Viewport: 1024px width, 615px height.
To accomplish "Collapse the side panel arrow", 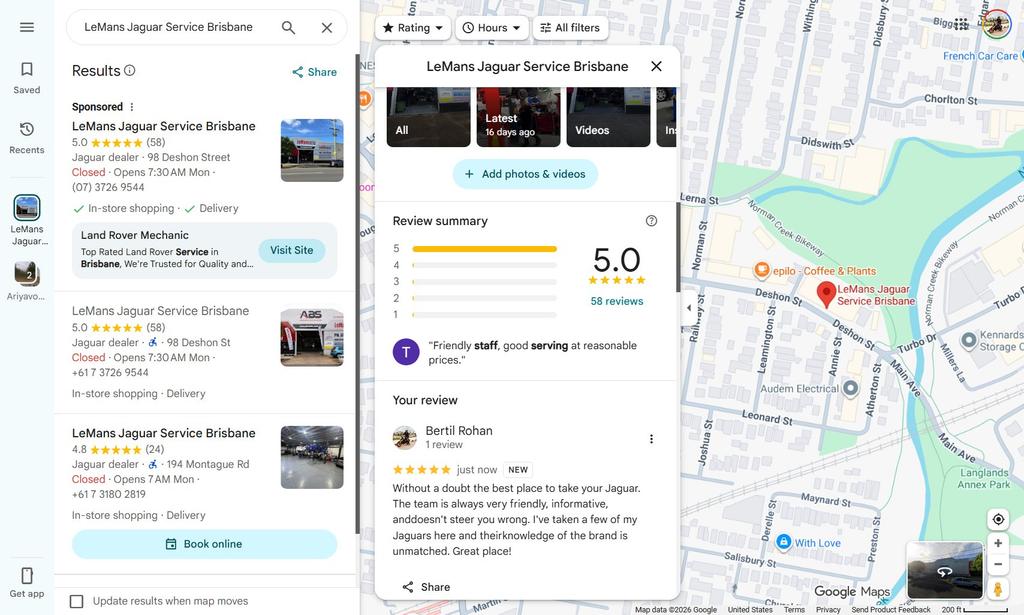I will [689, 308].
